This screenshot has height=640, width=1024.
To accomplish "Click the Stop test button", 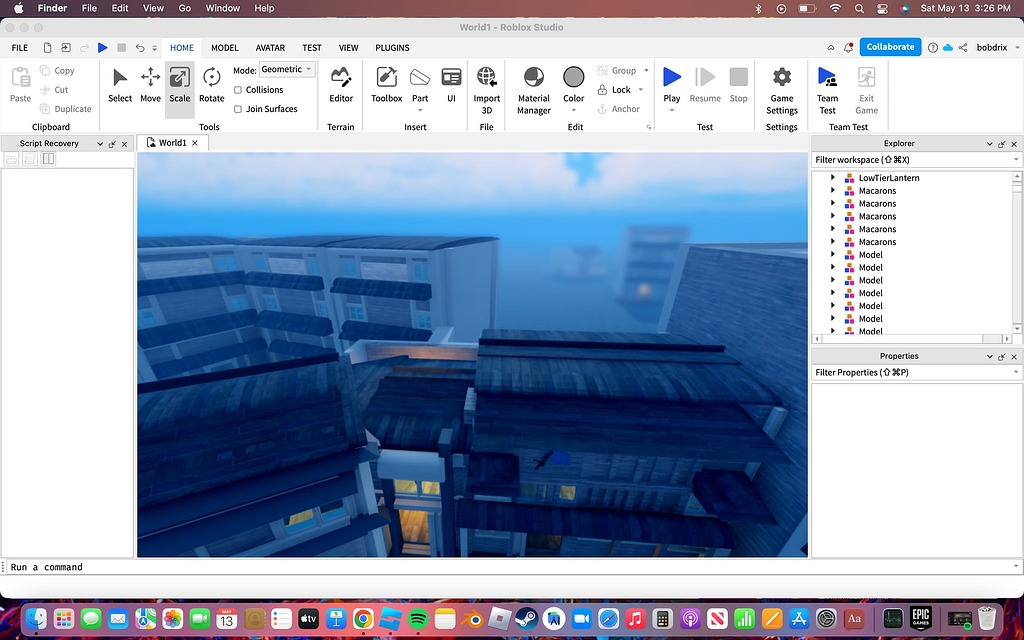I will (739, 86).
